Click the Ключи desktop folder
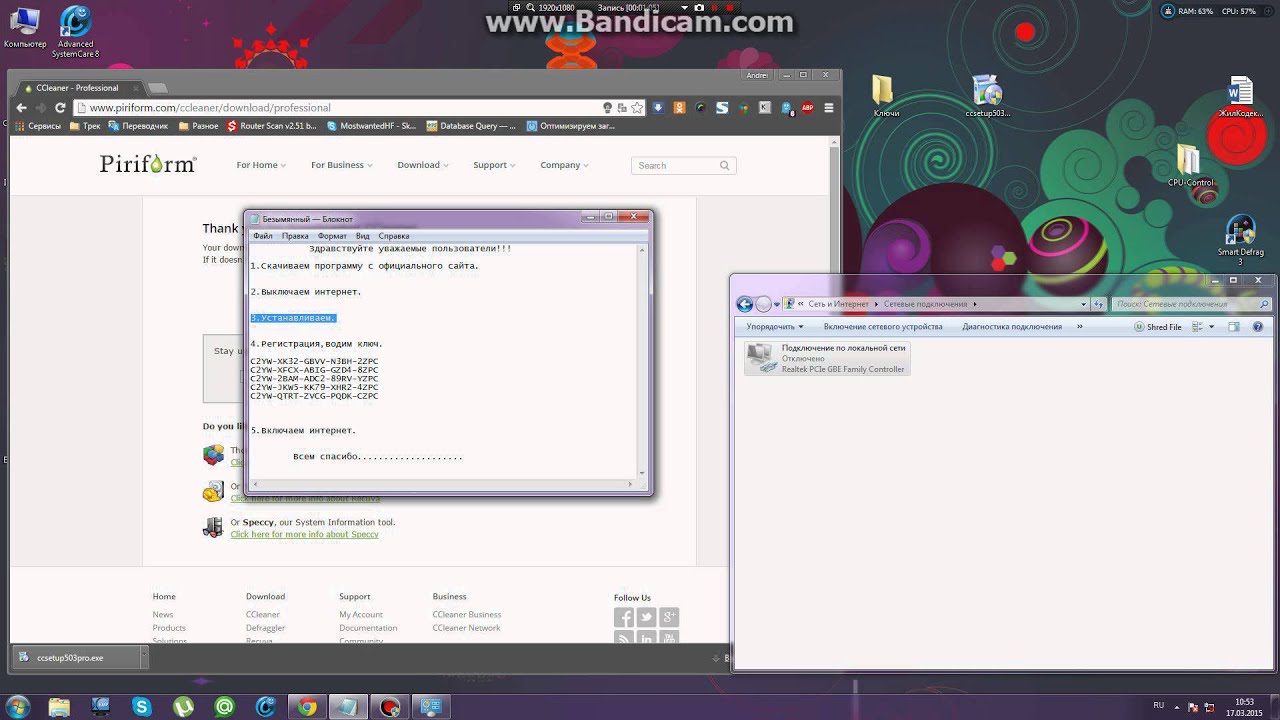Image resolution: width=1280 pixels, height=720 pixels. (x=885, y=96)
